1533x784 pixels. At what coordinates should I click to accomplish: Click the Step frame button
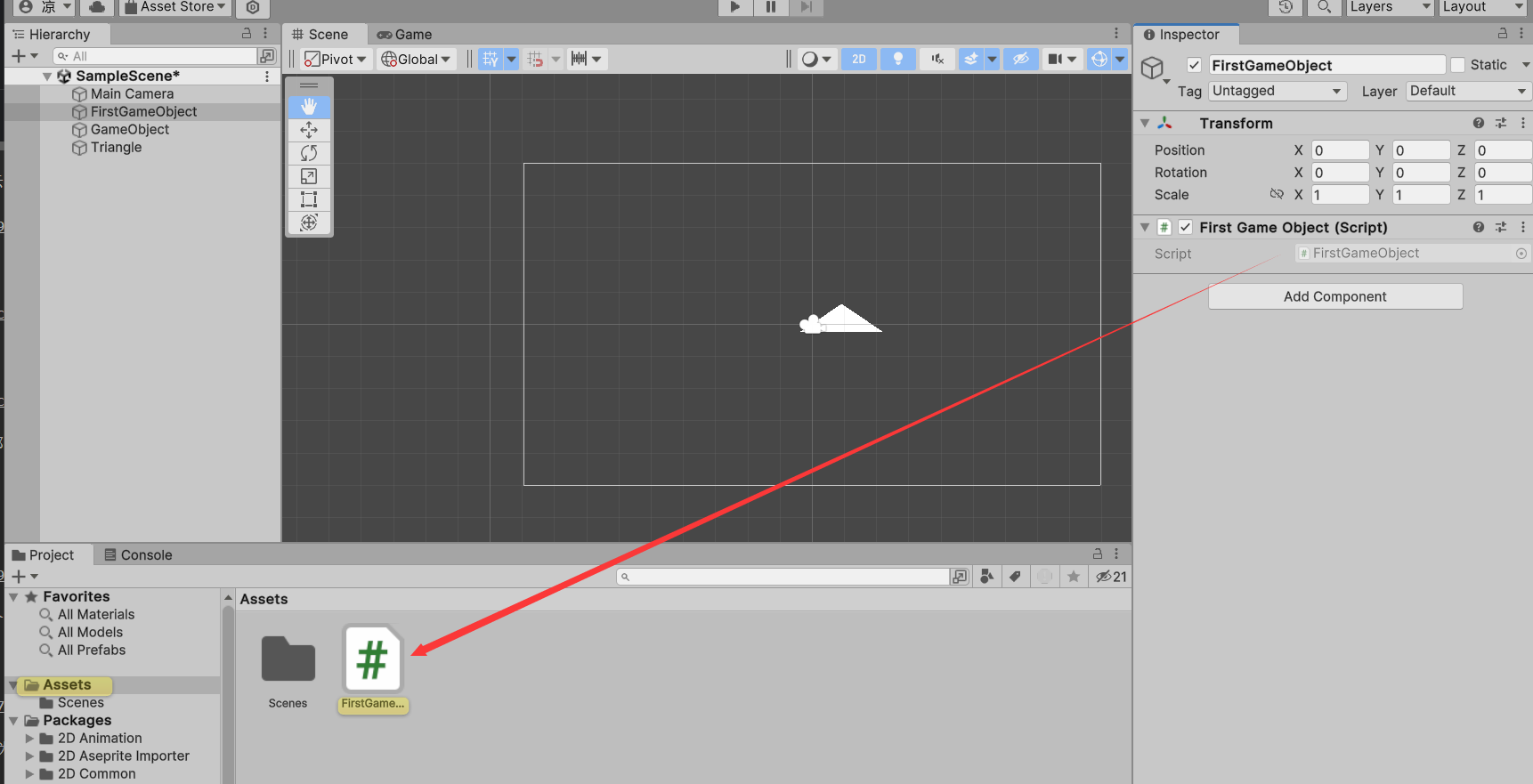click(806, 7)
